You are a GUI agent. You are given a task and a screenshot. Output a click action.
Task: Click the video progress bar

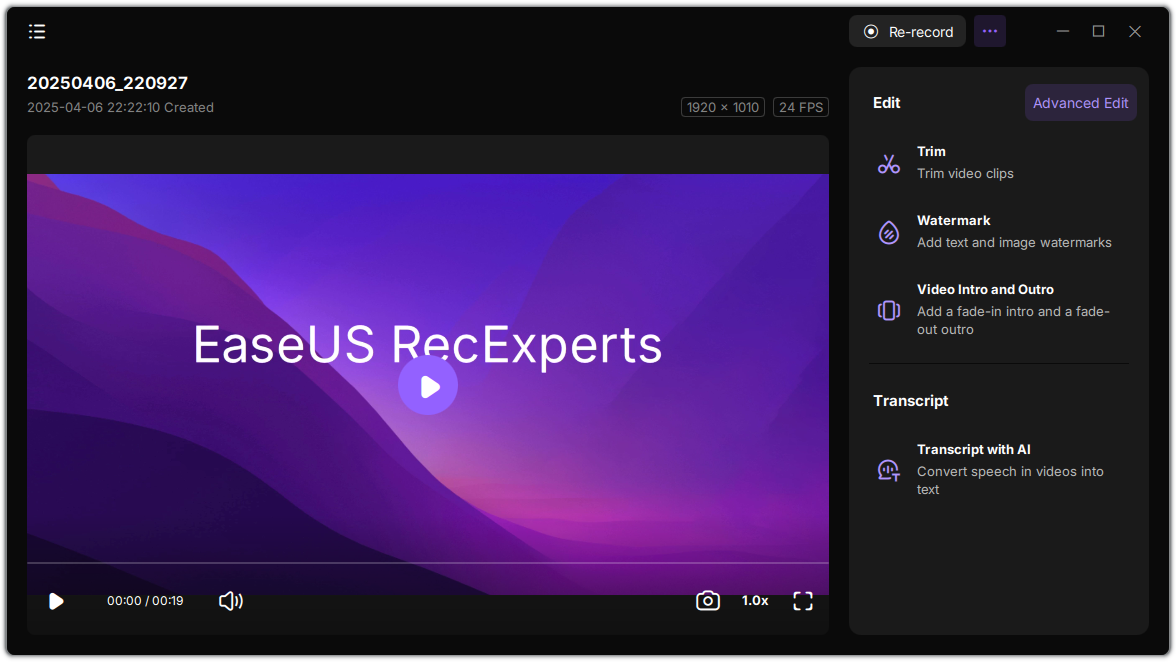428,562
